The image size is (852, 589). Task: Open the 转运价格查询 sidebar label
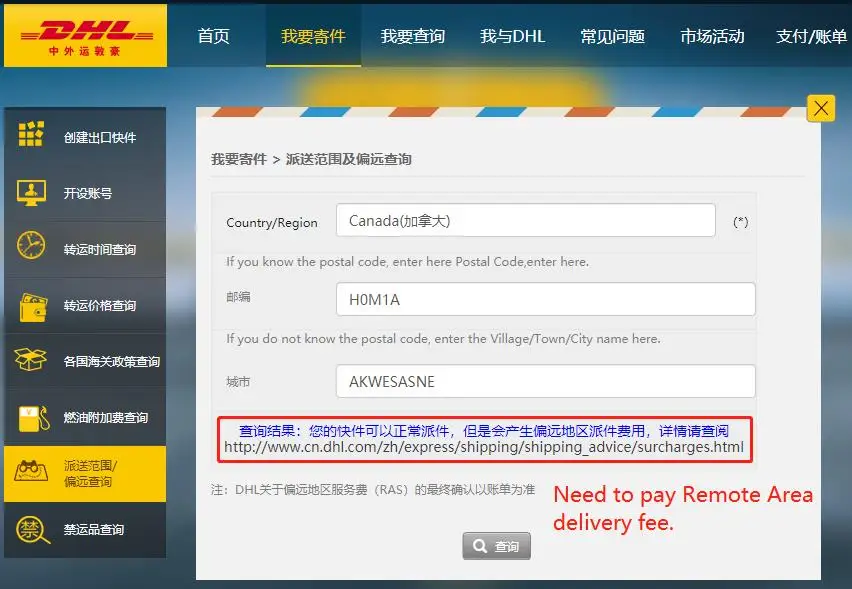point(100,305)
